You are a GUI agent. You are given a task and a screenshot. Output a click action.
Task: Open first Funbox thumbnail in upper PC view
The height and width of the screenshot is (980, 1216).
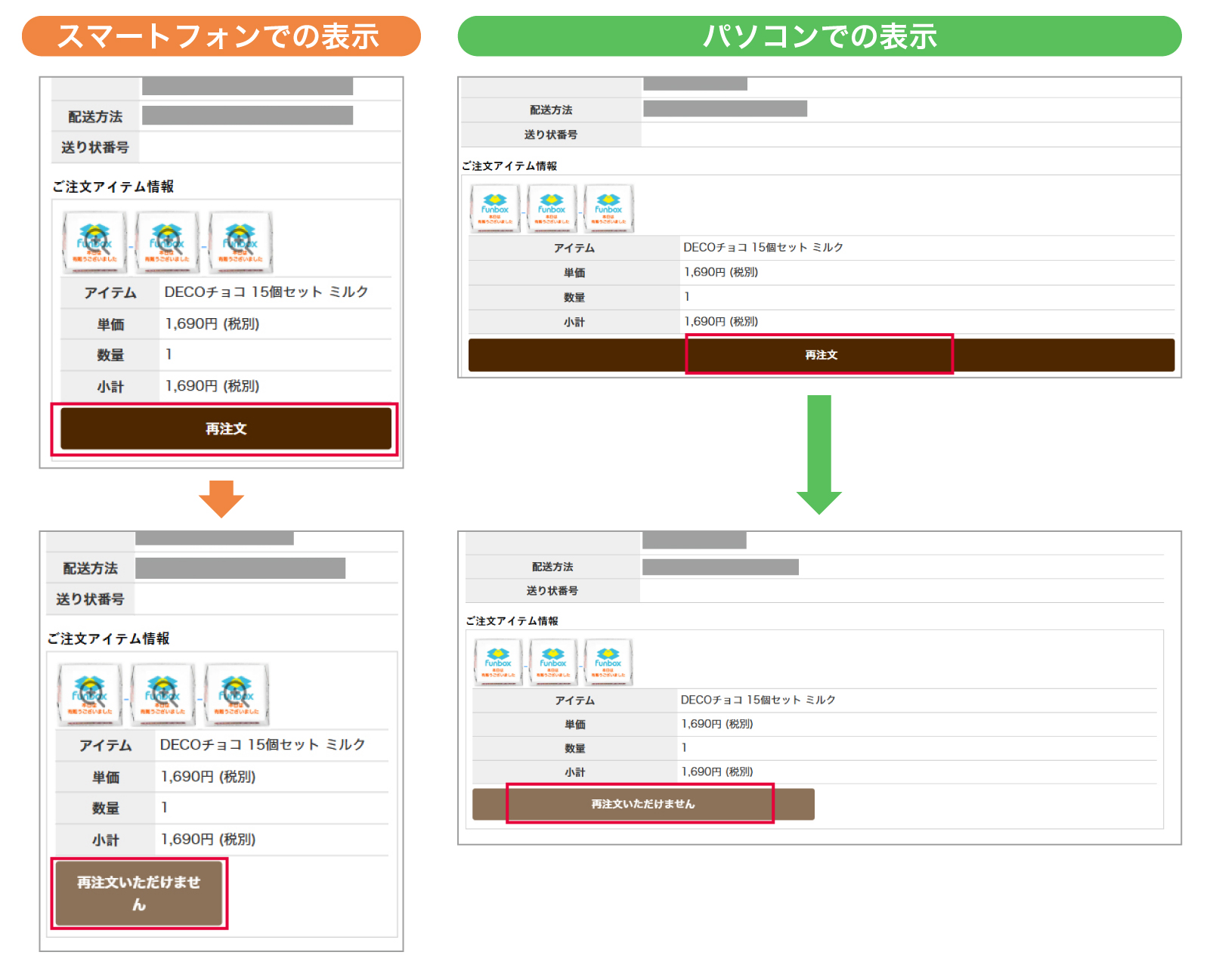point(495,209)
